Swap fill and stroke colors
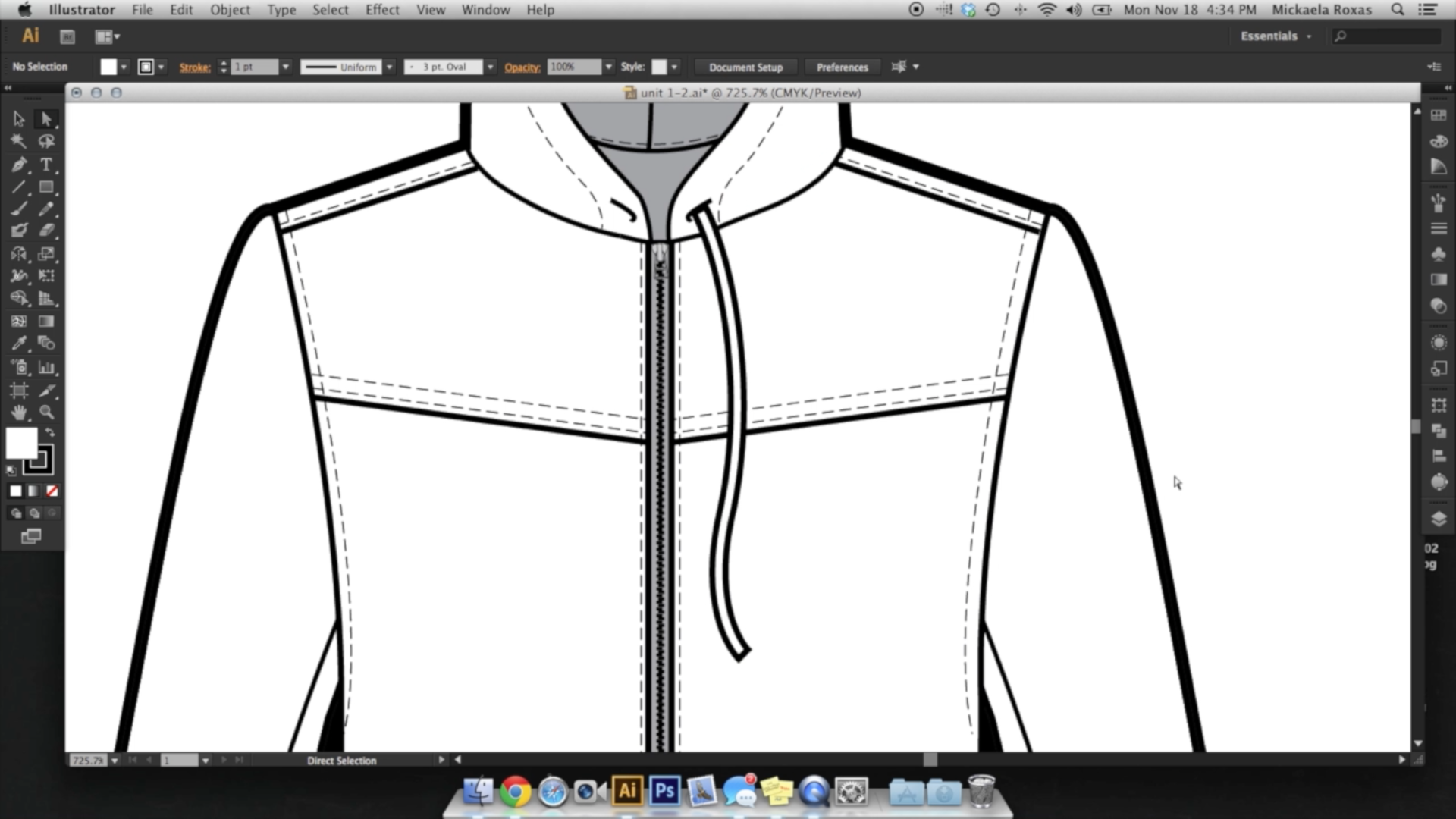Screen dimensions: 1456x819 click(50, 432)
